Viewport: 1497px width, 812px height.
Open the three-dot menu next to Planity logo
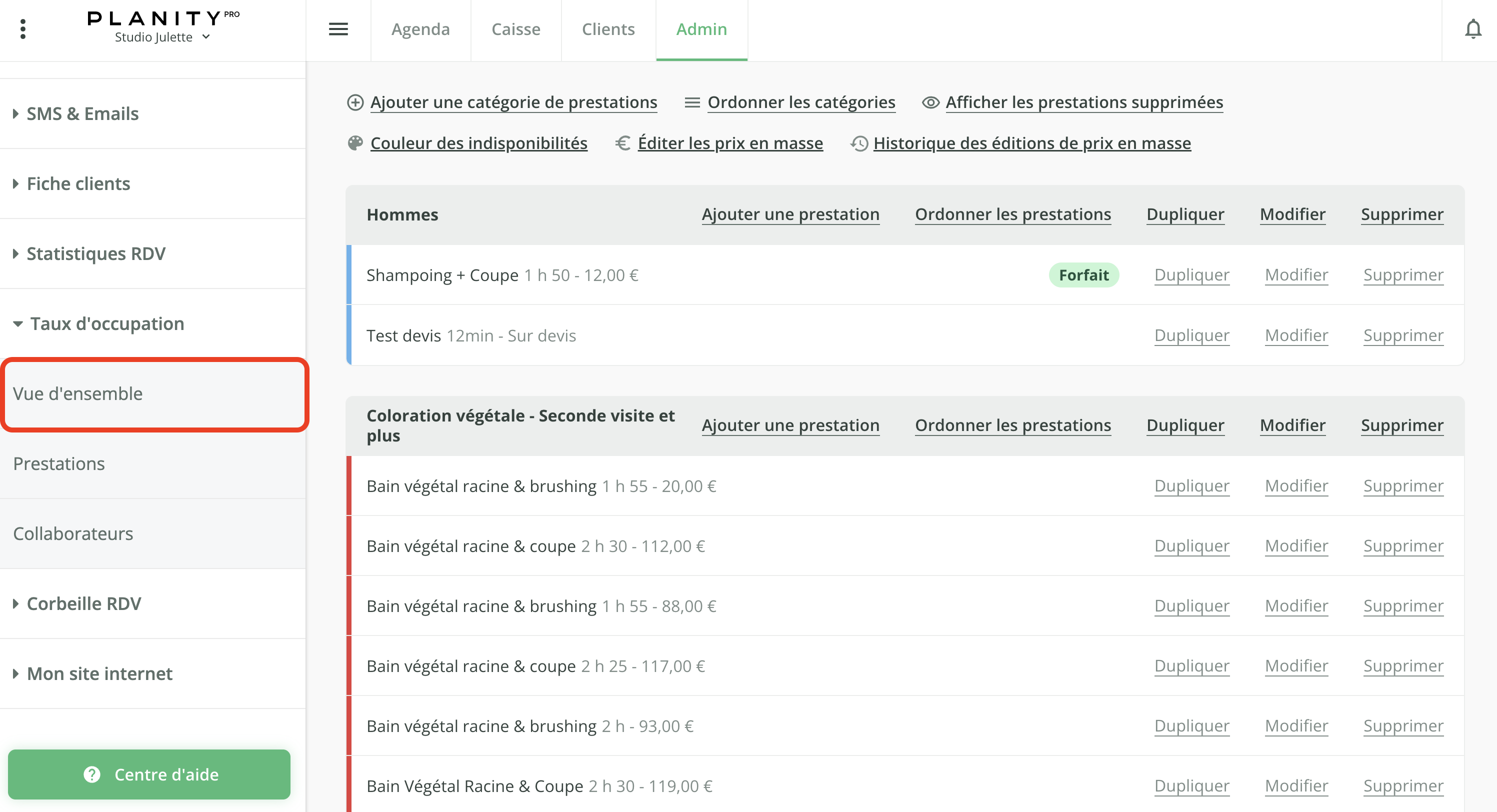(23, 28)
